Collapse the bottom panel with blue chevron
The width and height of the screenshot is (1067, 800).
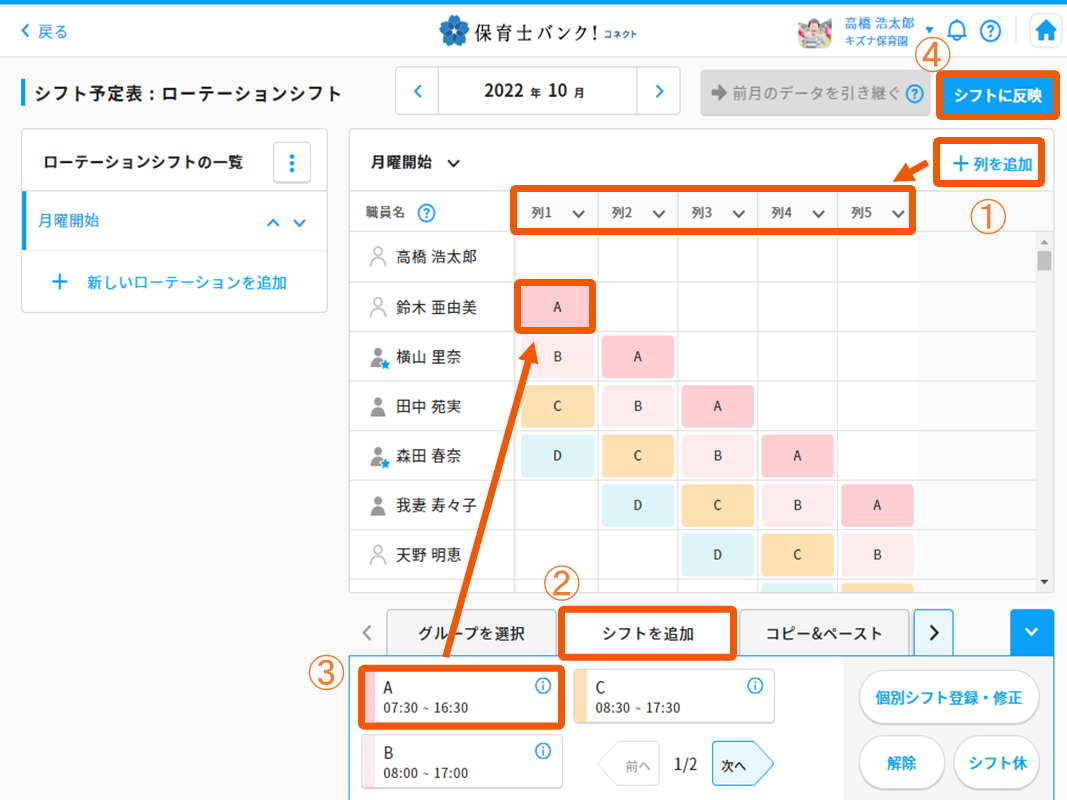[x=1031, y=632]
